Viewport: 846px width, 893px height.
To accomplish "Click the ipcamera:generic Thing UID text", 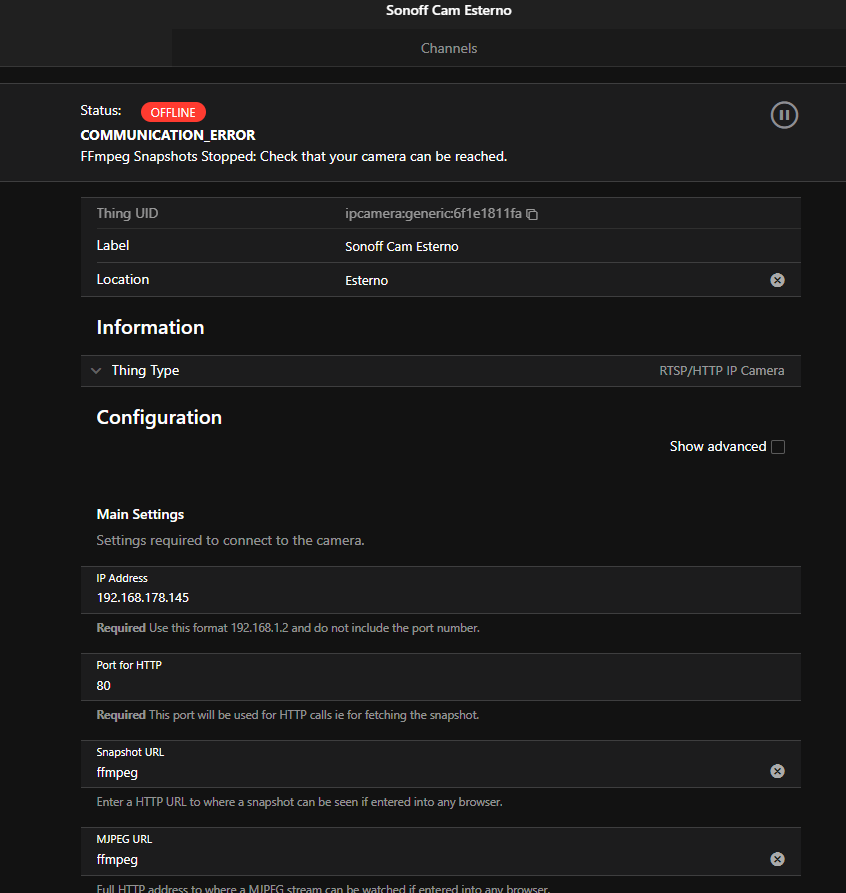I will point(433,214).
